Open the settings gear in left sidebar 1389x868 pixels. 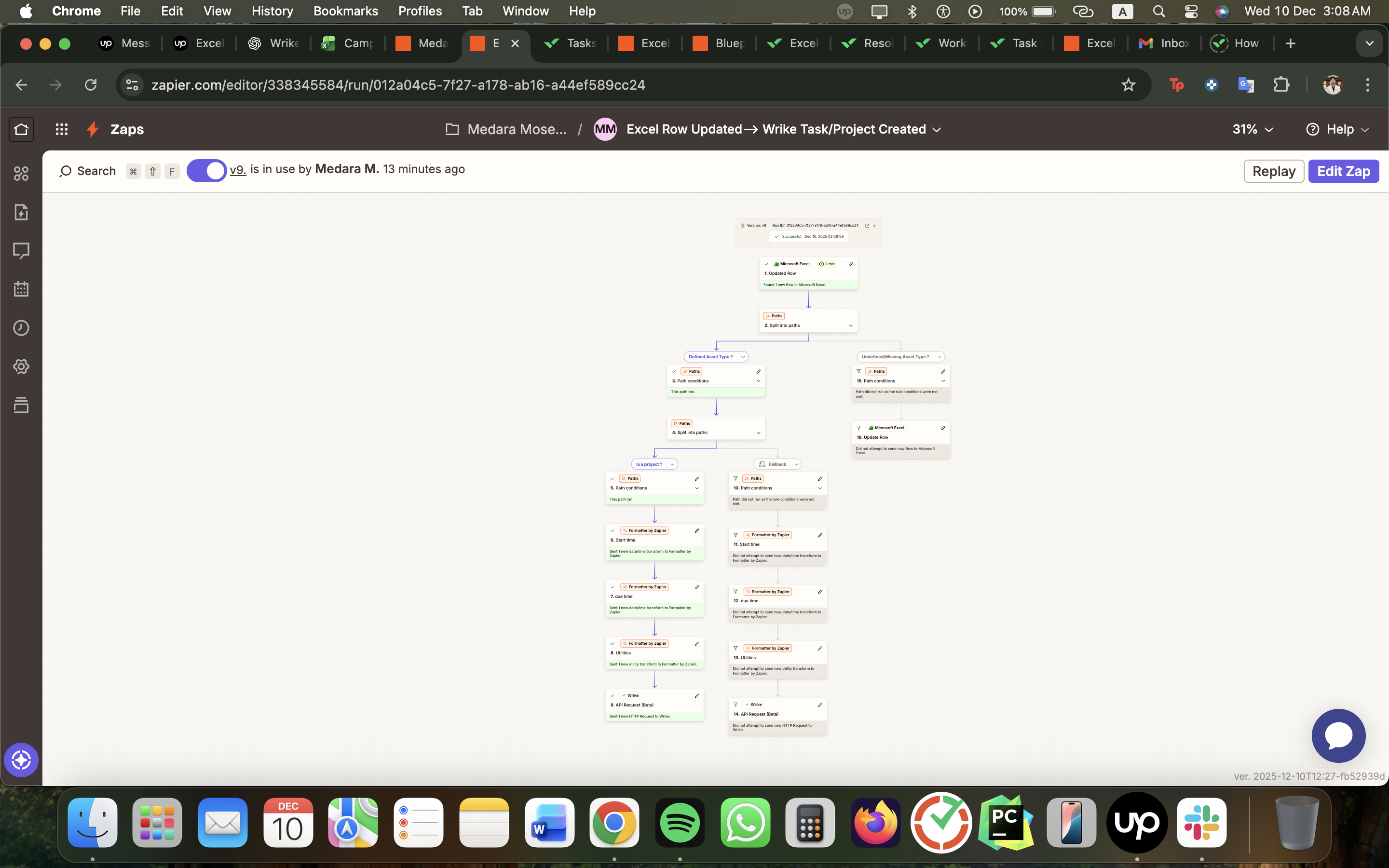pos(21,366)
